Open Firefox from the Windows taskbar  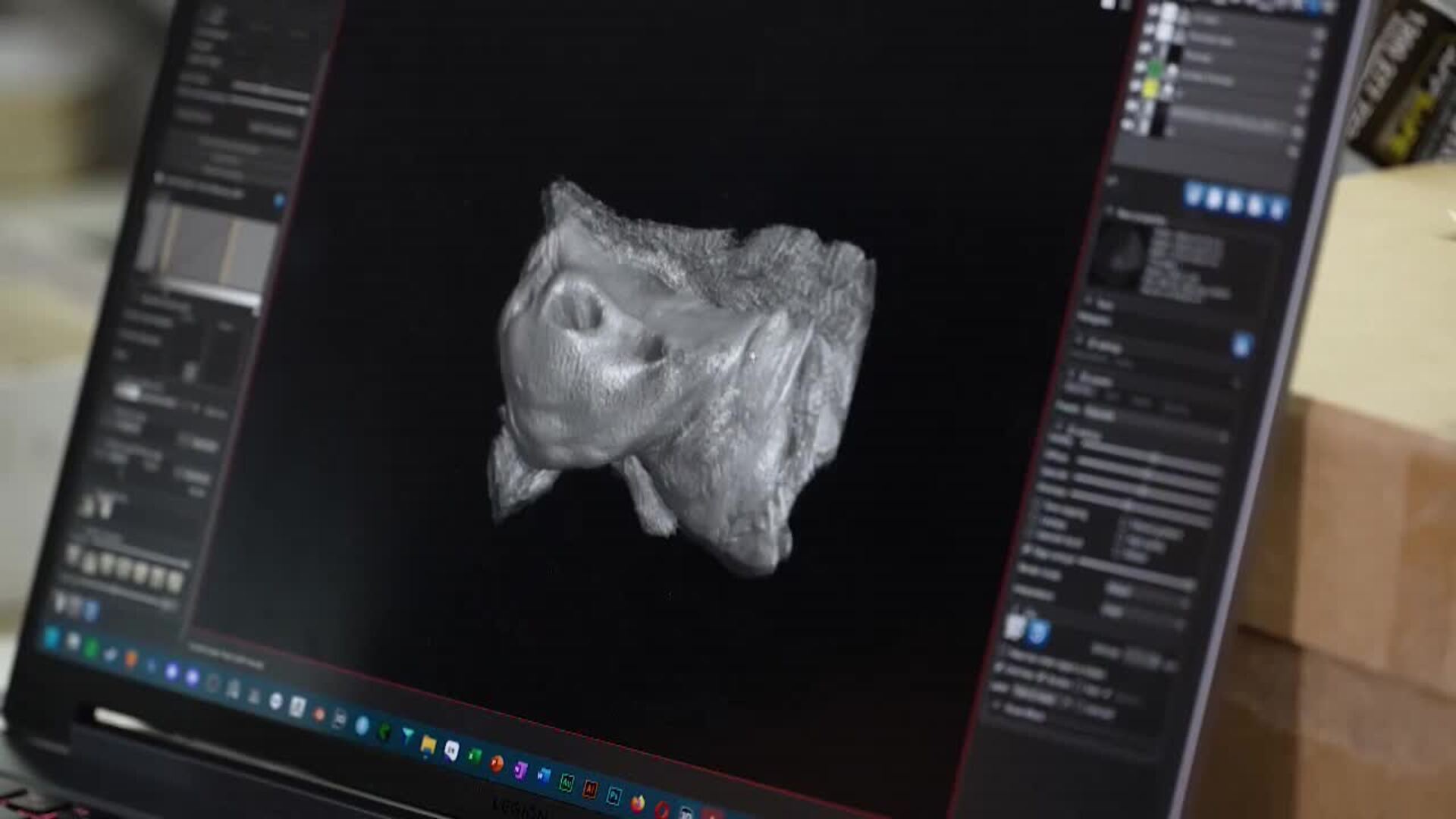tap(638, 802)
